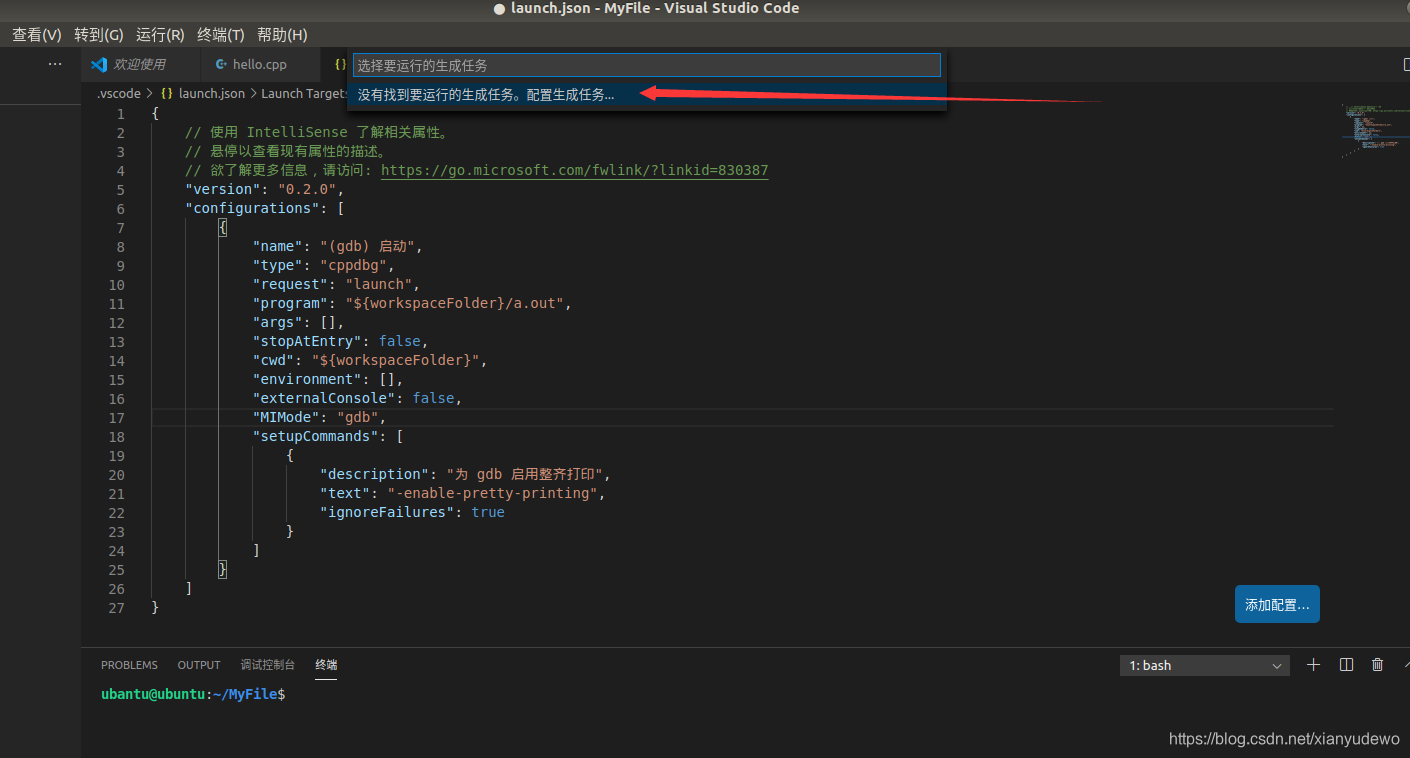Click line number 1 in the gutter
The width and height of the screenshot is (1410, 758).
[x=121, y=113]
